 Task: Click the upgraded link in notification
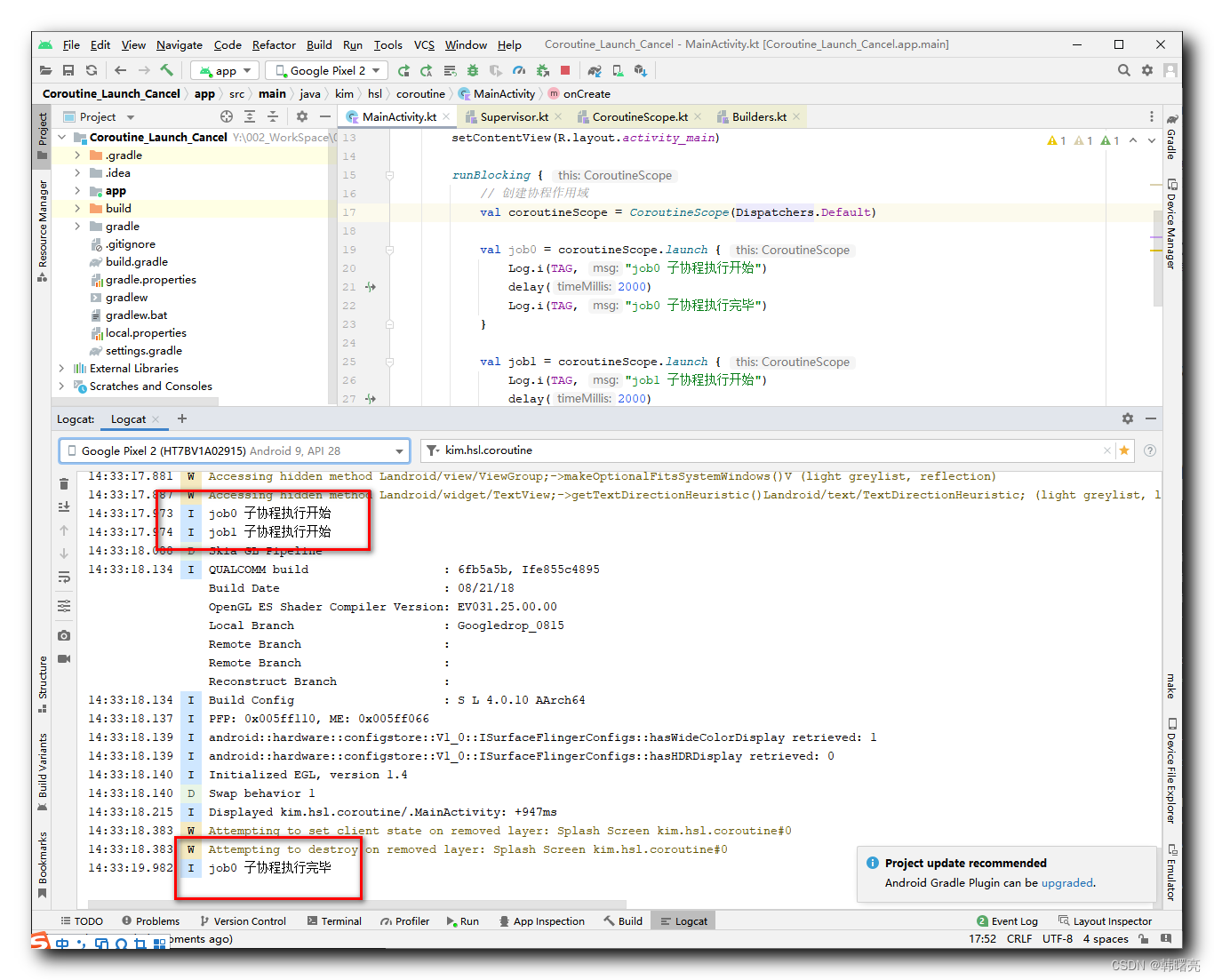(x=1066, y=882)
